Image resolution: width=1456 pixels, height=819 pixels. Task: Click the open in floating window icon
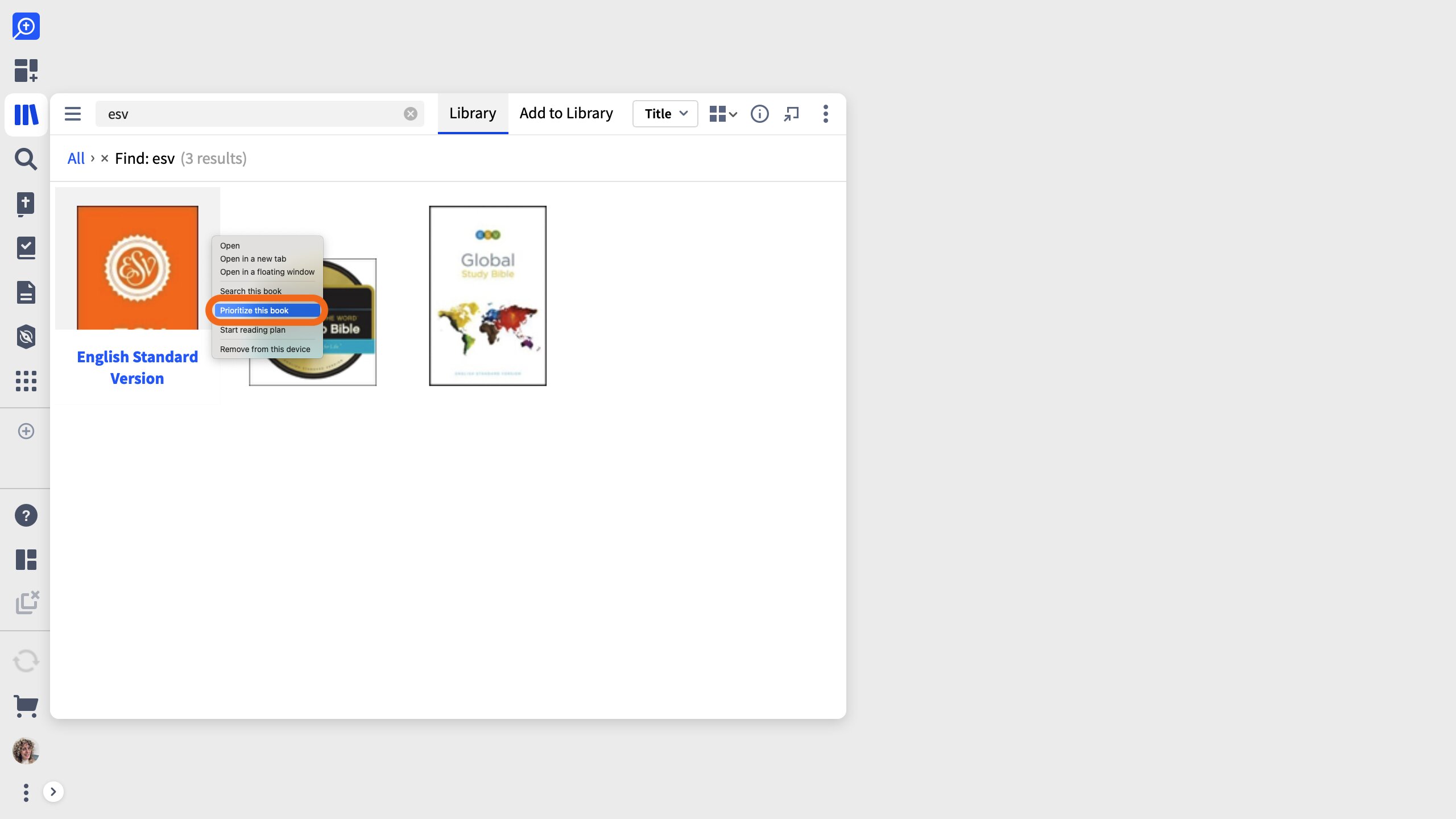[x=792, y=114]
